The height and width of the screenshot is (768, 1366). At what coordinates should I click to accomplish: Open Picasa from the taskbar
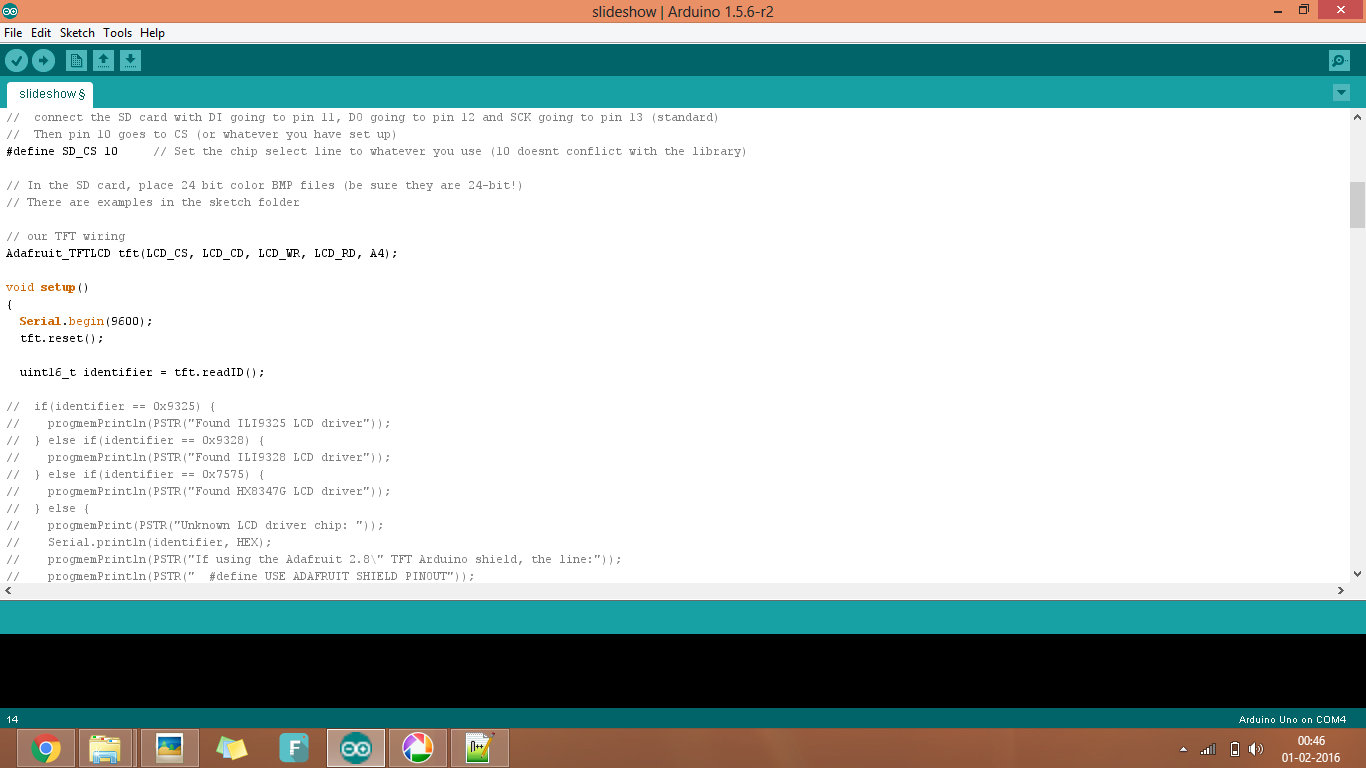(x=418, y=748)
